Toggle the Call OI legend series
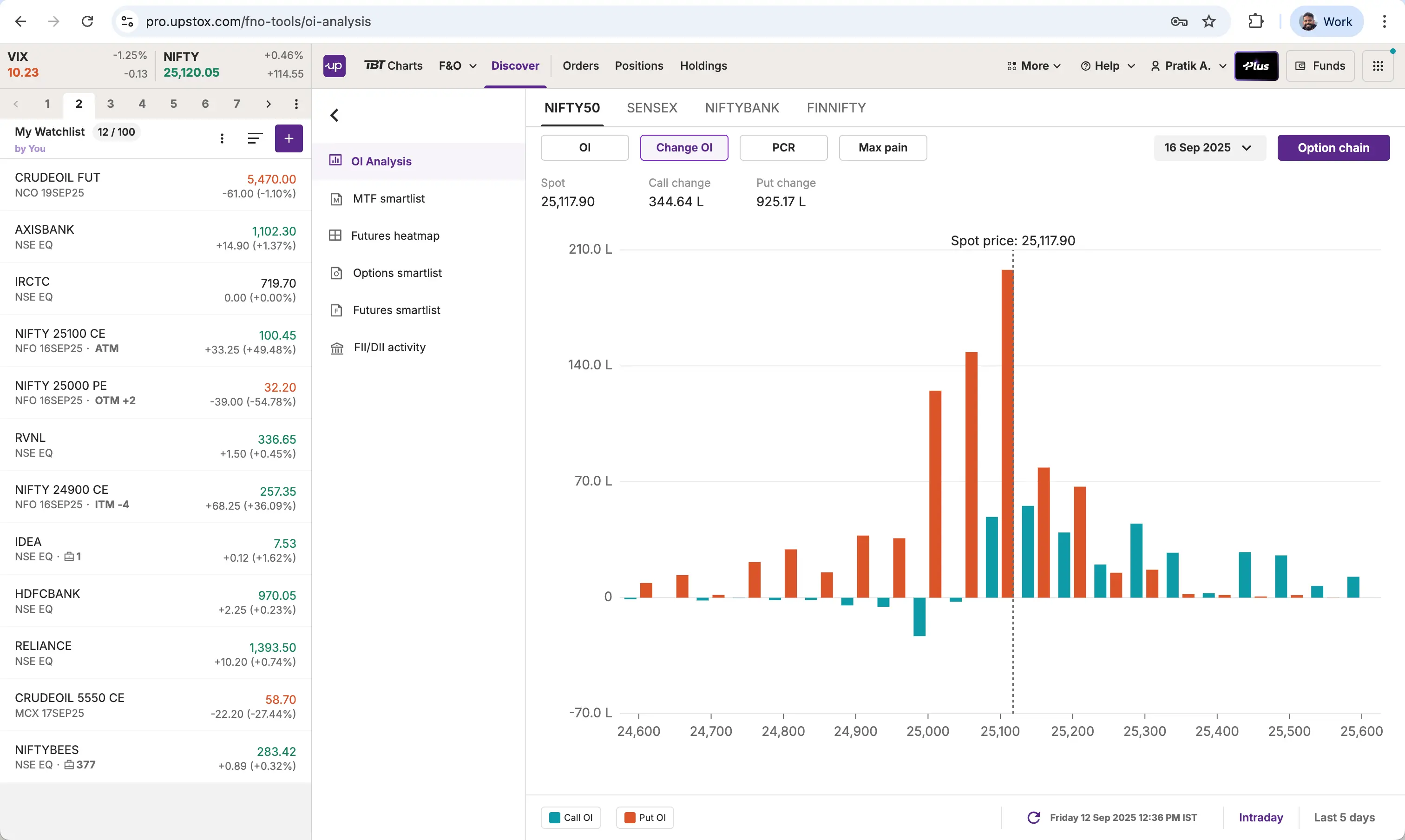 pos(571,817)
